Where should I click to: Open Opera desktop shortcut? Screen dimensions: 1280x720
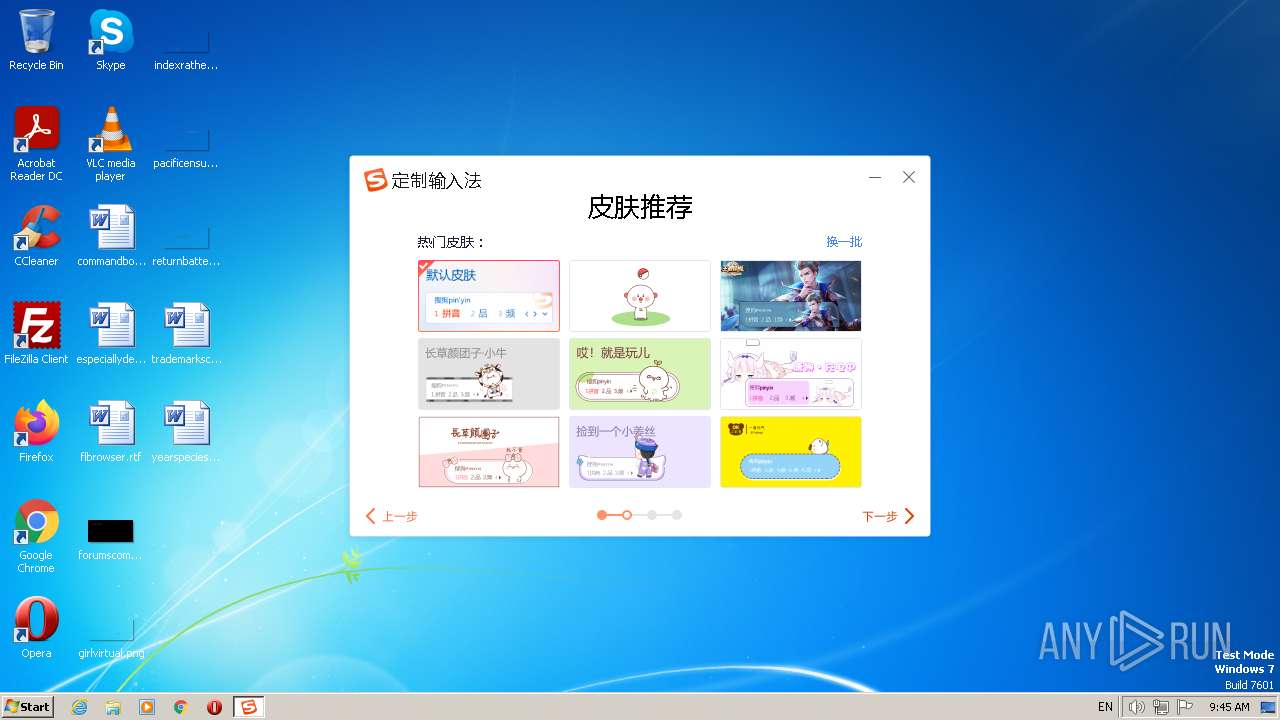click(x=36, y=628)
